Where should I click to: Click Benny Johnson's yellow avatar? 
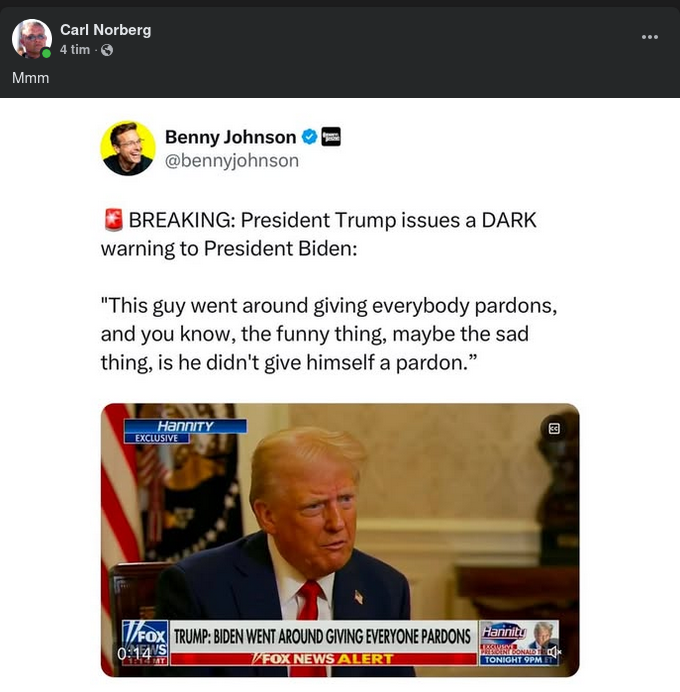tap(128, 148)
